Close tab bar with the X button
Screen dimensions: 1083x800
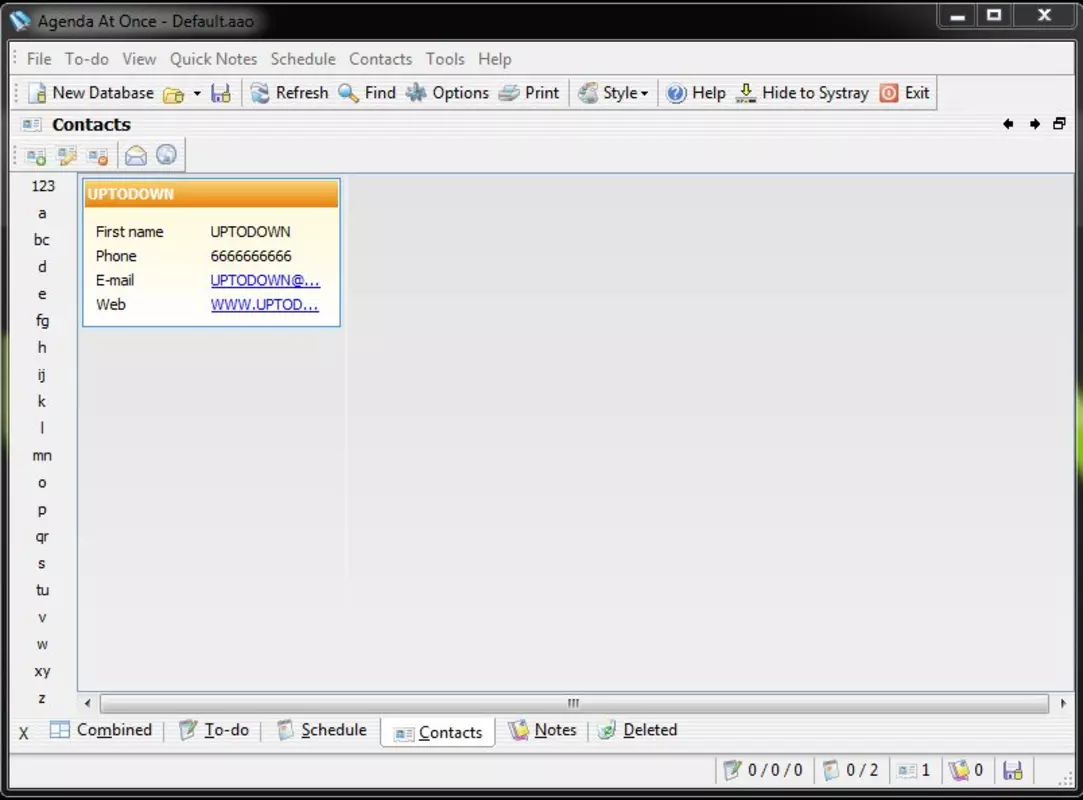23,734
